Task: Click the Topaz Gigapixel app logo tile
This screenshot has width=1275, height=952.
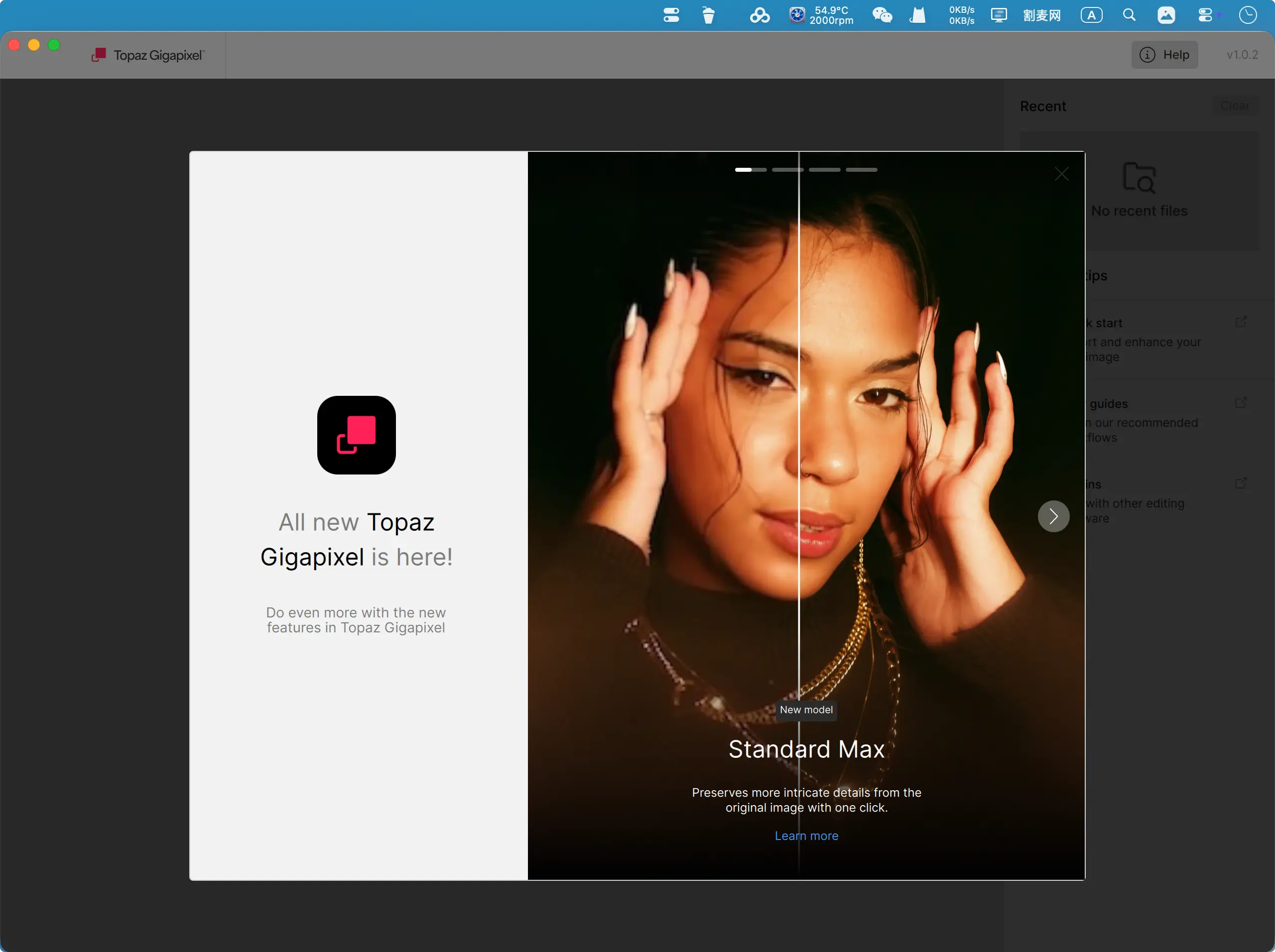Action: click(356, 435)
